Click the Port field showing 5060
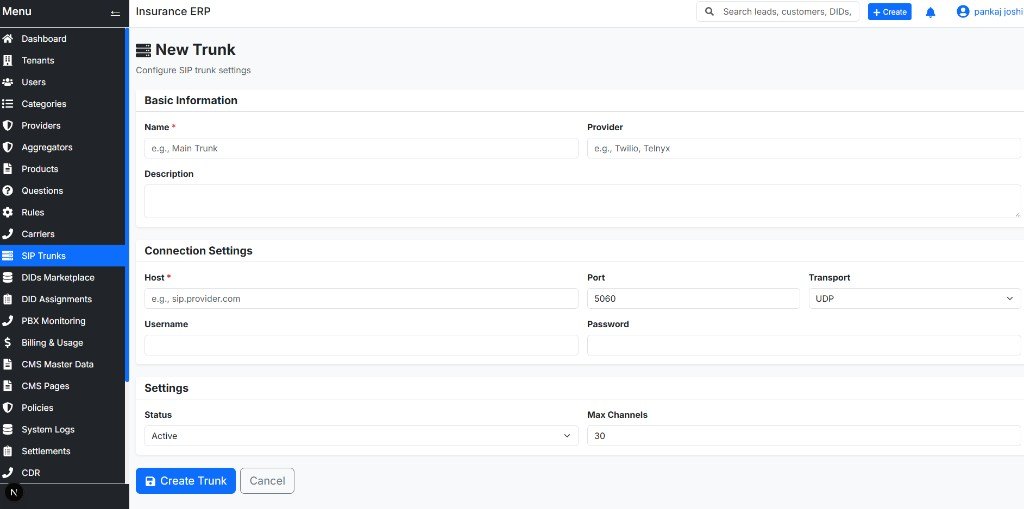Viewport: 1024px width, 509px height. [x=693, y=299]
